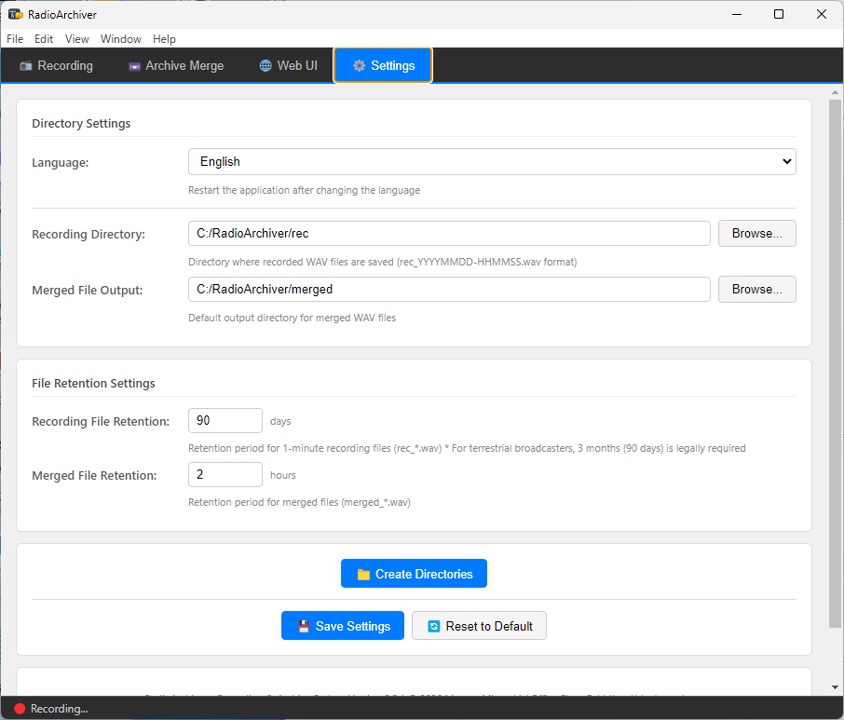Click the 'Merged File Retention:' label
Image resolution: width=844 pixels, height=720 pixels.
tap(94, 476)
